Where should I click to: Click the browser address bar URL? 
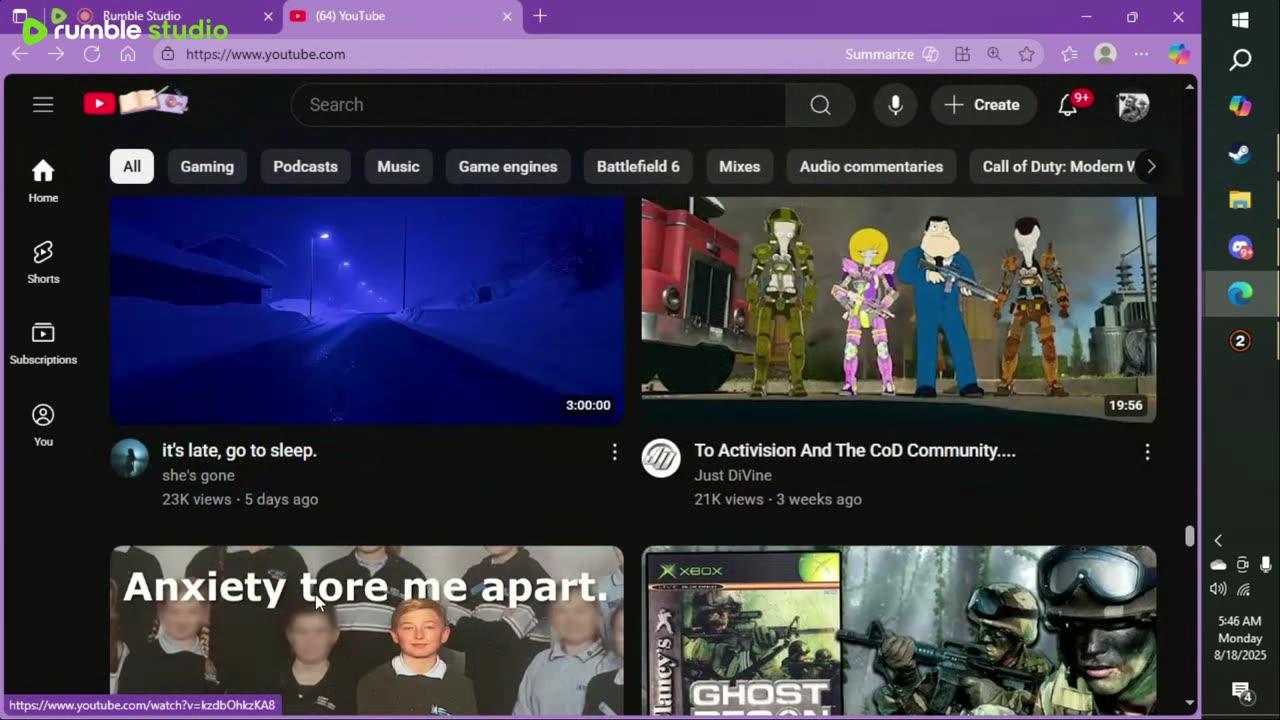click(x=265, y=54)
